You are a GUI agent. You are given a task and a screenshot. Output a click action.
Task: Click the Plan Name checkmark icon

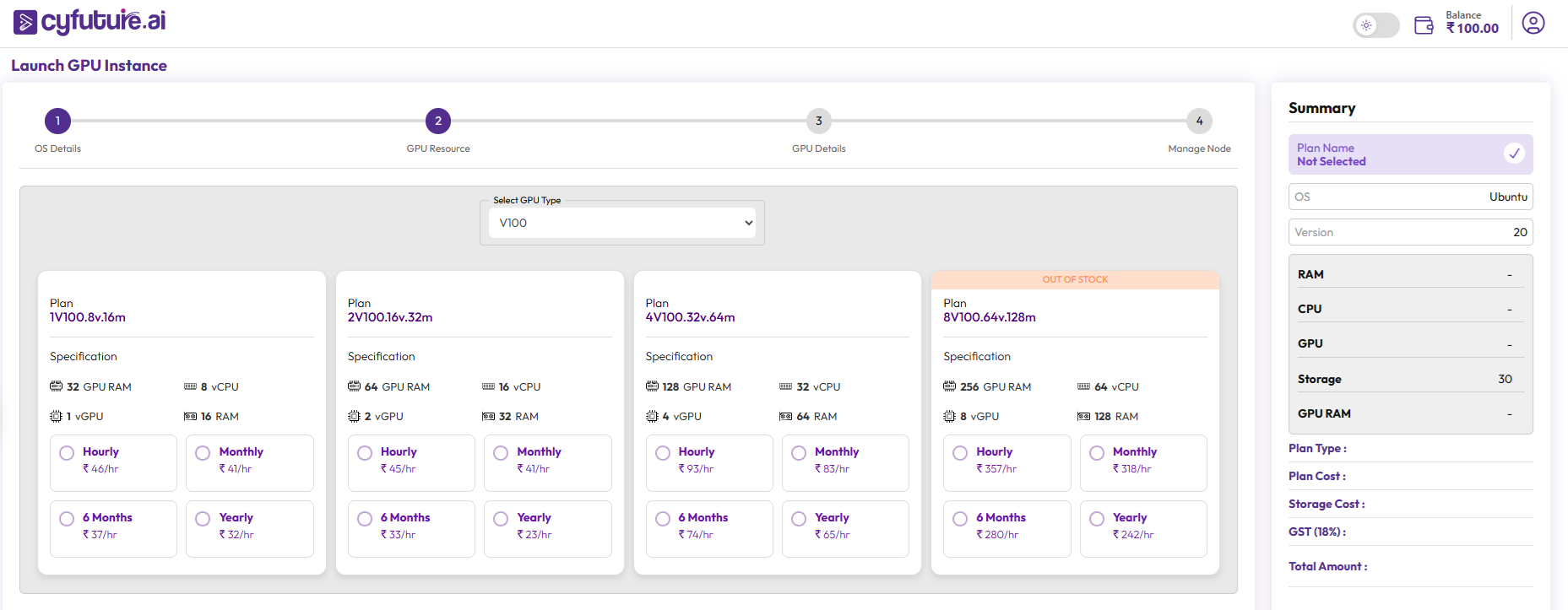[x=1514, y=154]
